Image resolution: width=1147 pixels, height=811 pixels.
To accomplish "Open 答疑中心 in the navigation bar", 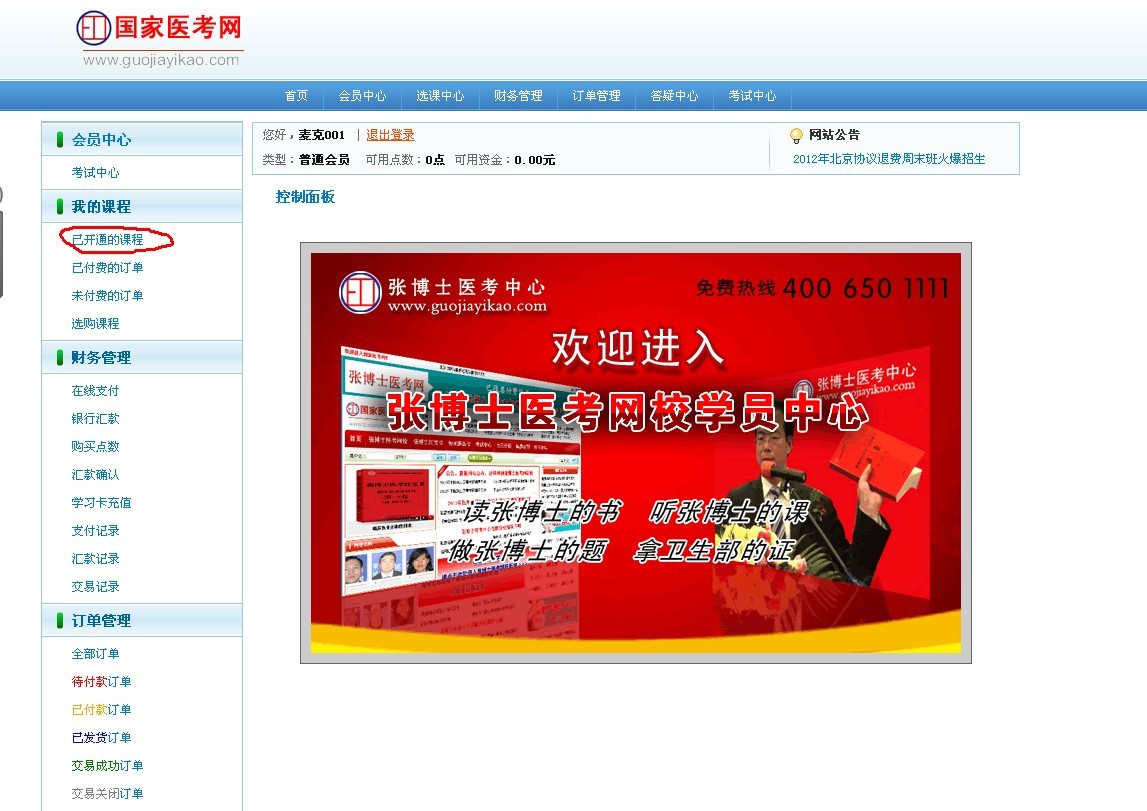I will coord(674,96).
